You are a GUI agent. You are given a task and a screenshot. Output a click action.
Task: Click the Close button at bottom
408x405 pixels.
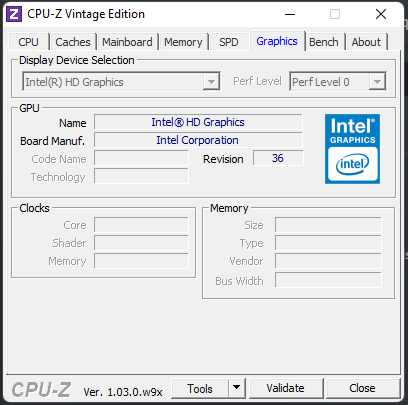tap(363, 388)
